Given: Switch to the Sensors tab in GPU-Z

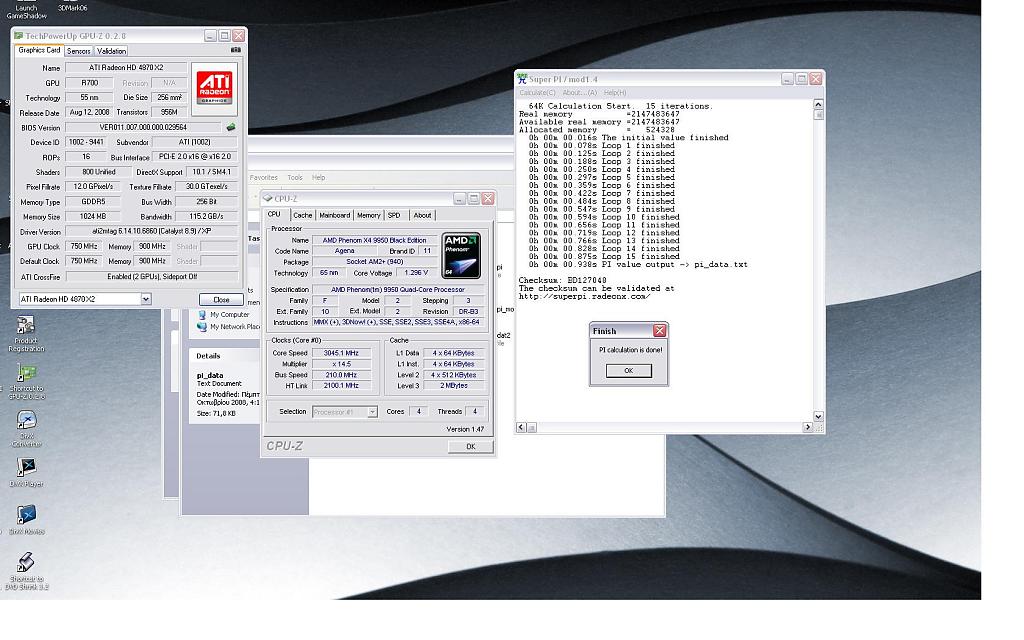Looking at the screenshot, I should coord(78,51).
